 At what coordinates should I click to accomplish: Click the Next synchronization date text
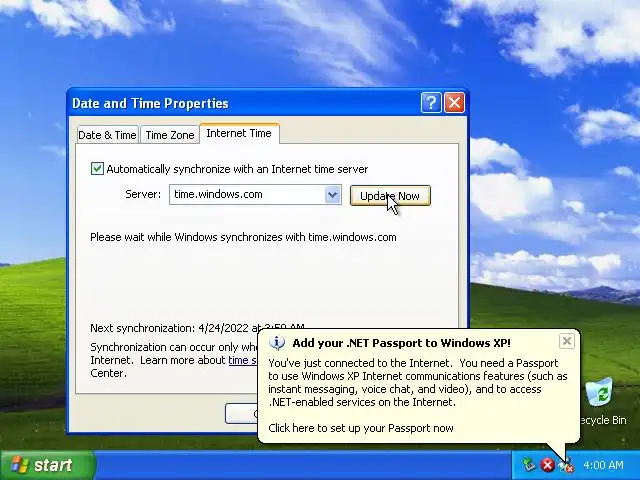(x=197, y=328)
